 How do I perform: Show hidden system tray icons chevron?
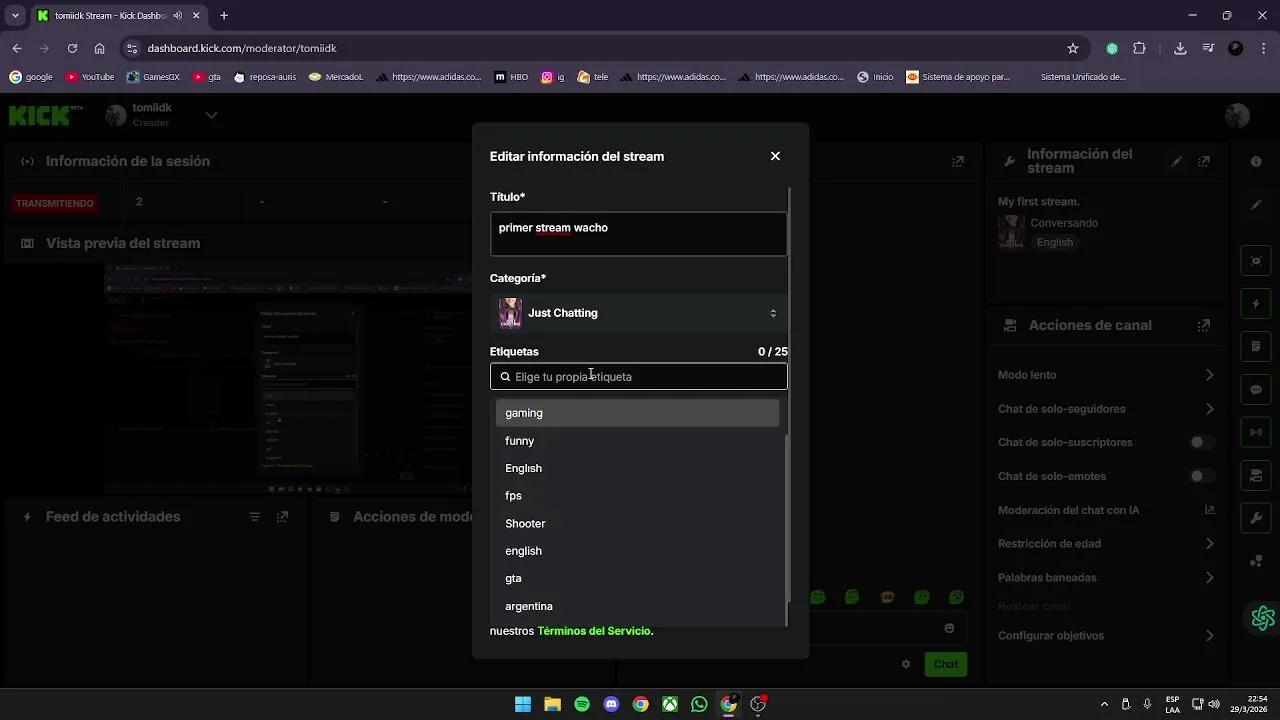(1104, 704)
